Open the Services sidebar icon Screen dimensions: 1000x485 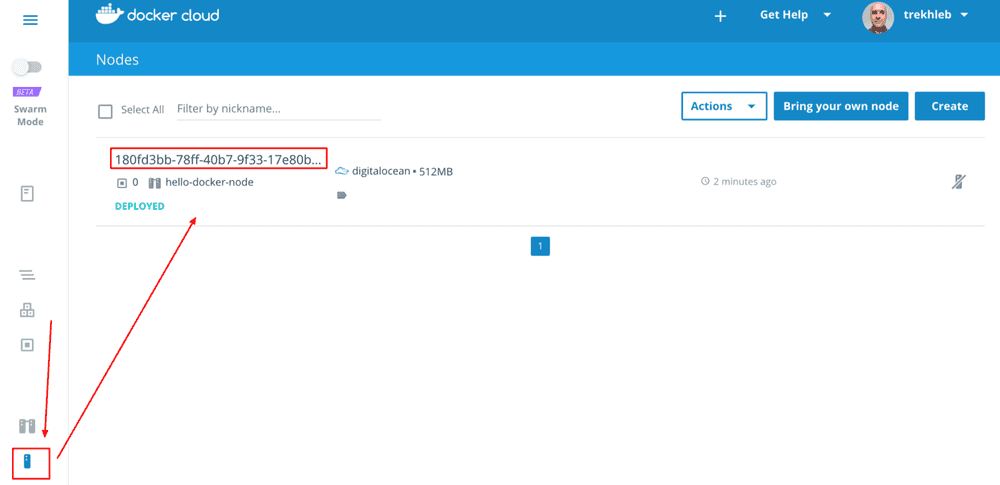pos(27,310)
